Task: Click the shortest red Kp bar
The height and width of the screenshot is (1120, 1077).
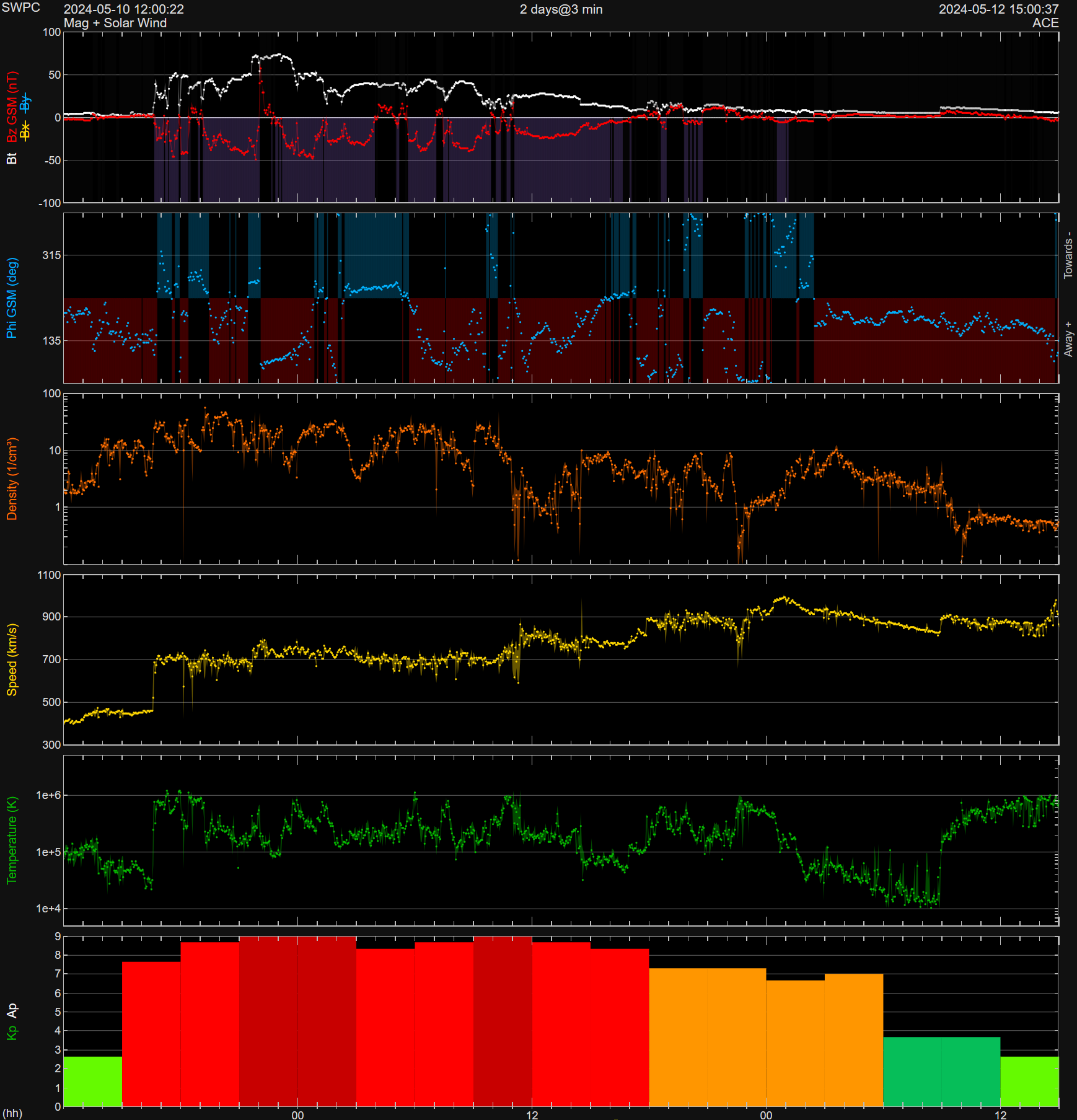Action: (x=151, y=1034)
